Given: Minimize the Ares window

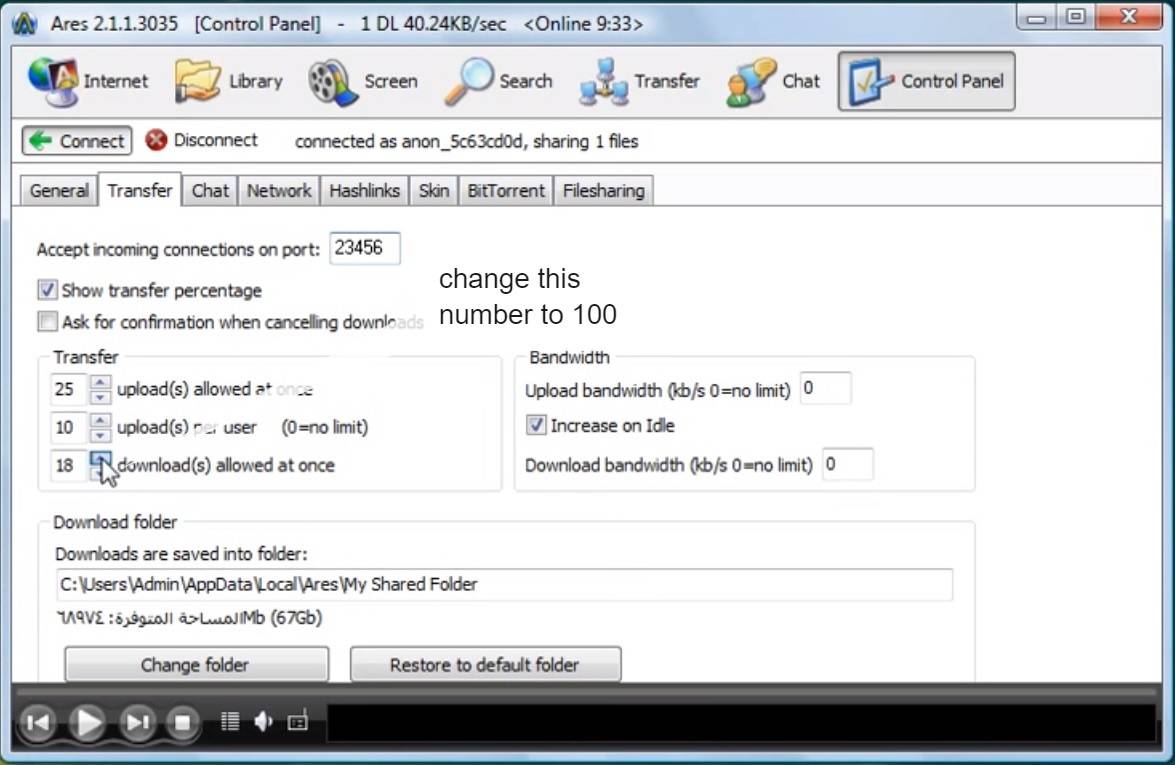Looking at the screenshot, I should click(x=1036, y=17).
